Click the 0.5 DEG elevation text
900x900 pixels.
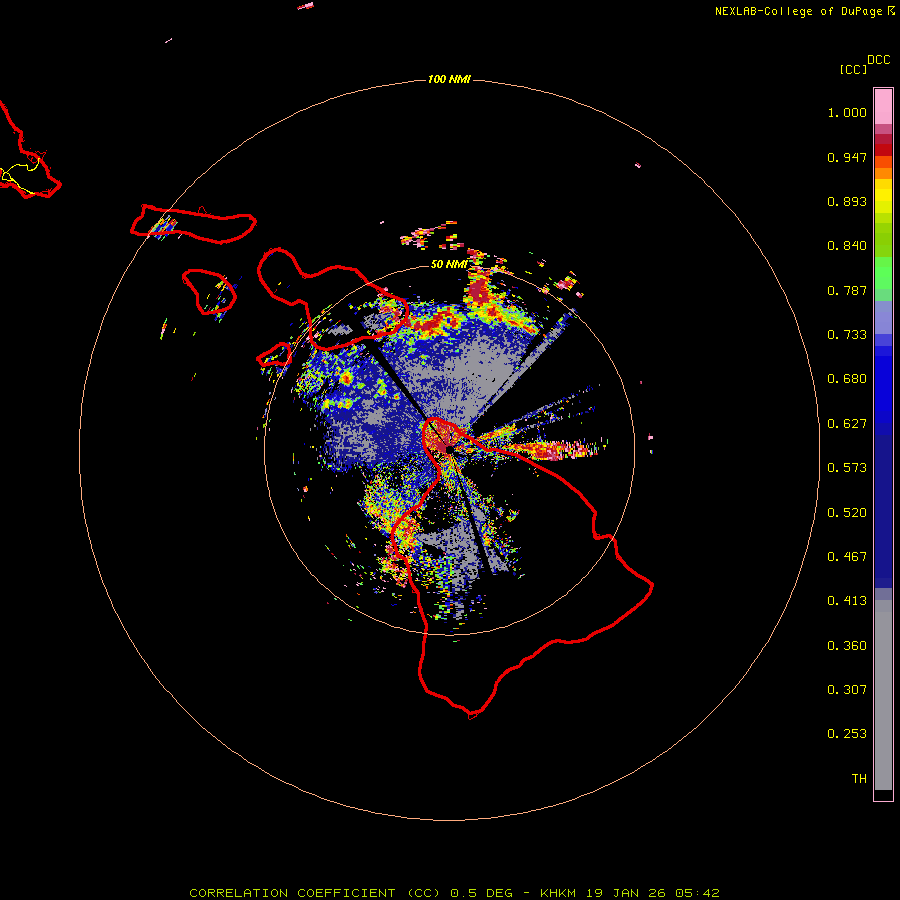pyautogui.click(x=480, y=893)
